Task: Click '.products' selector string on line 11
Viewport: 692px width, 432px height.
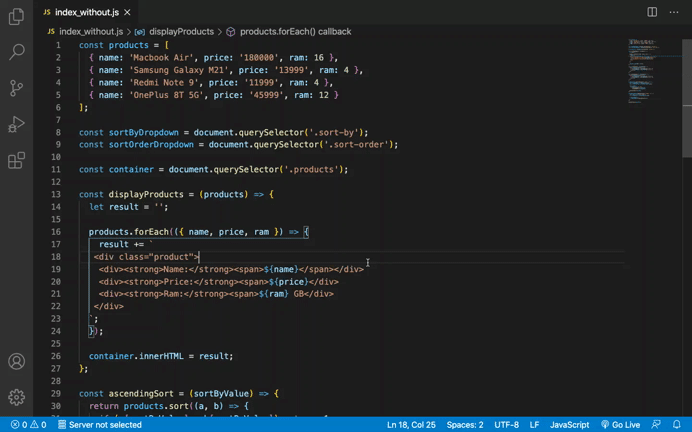Action: point(311,169)
